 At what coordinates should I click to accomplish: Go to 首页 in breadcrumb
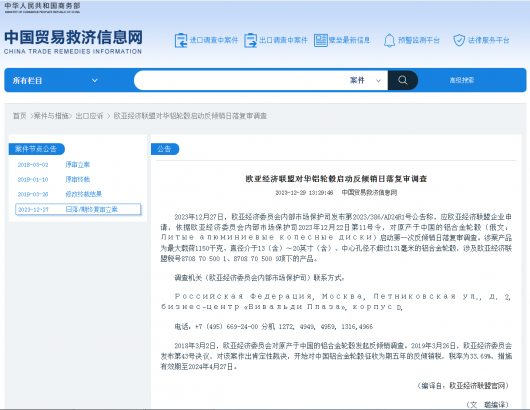pyautogui.click(x=20, y=116)
